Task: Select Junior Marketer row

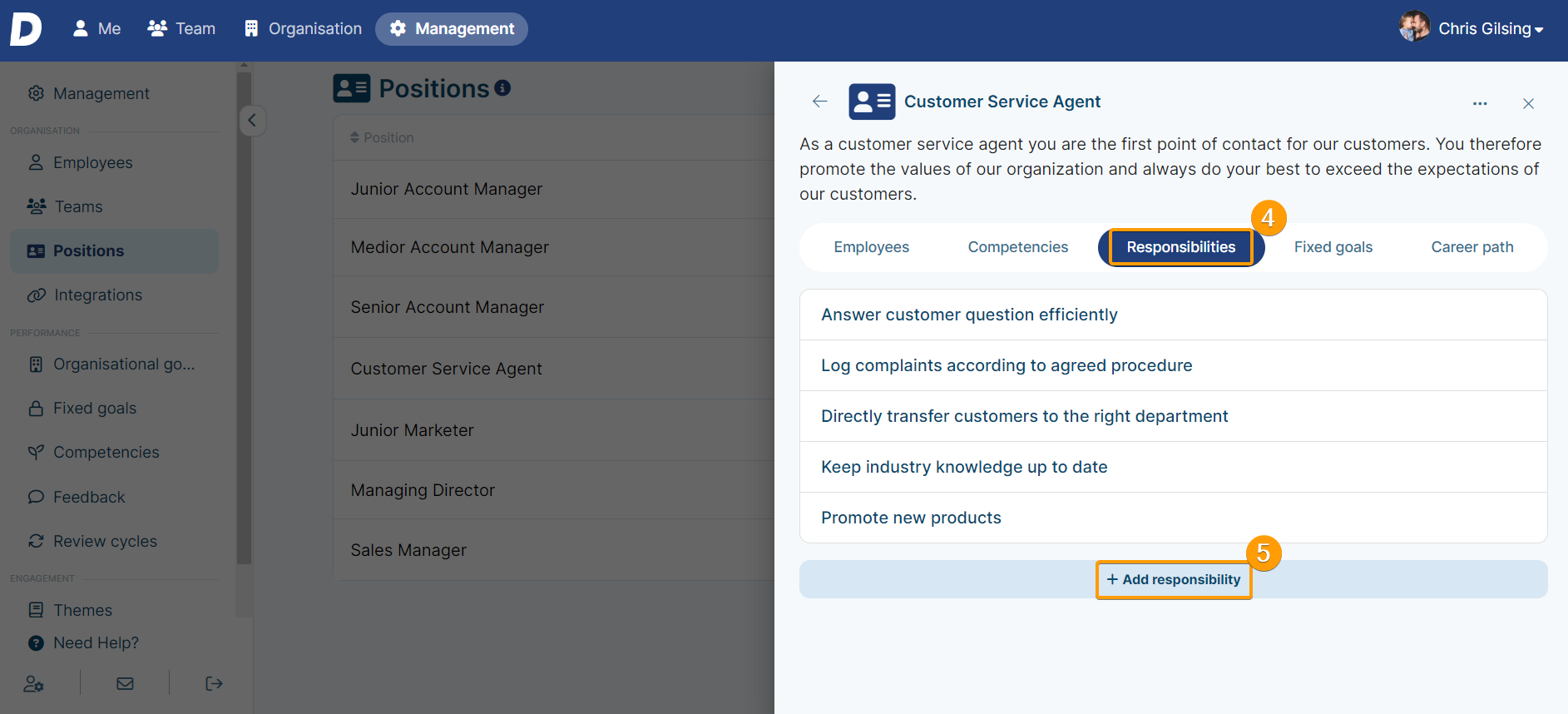Action: [554, 431]
